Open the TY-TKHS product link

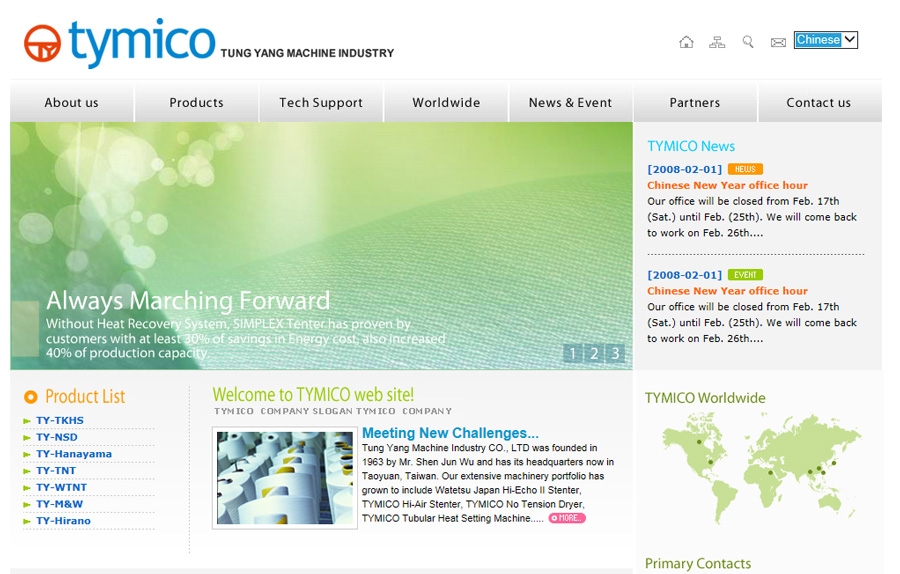tap(60, 421)
